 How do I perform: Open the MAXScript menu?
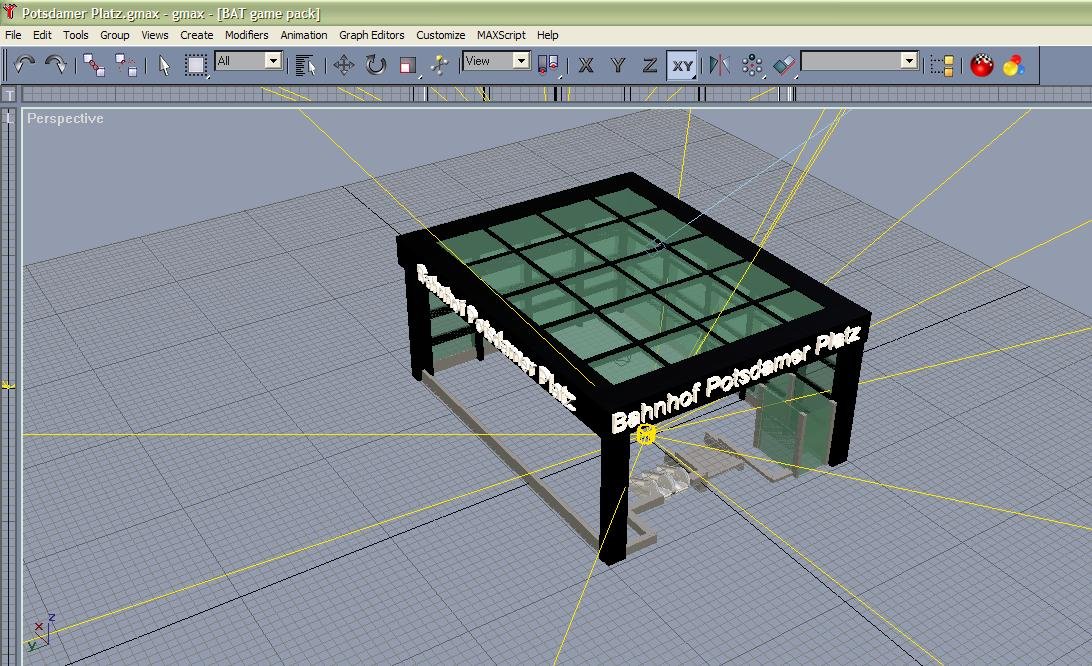coord(501,35)
